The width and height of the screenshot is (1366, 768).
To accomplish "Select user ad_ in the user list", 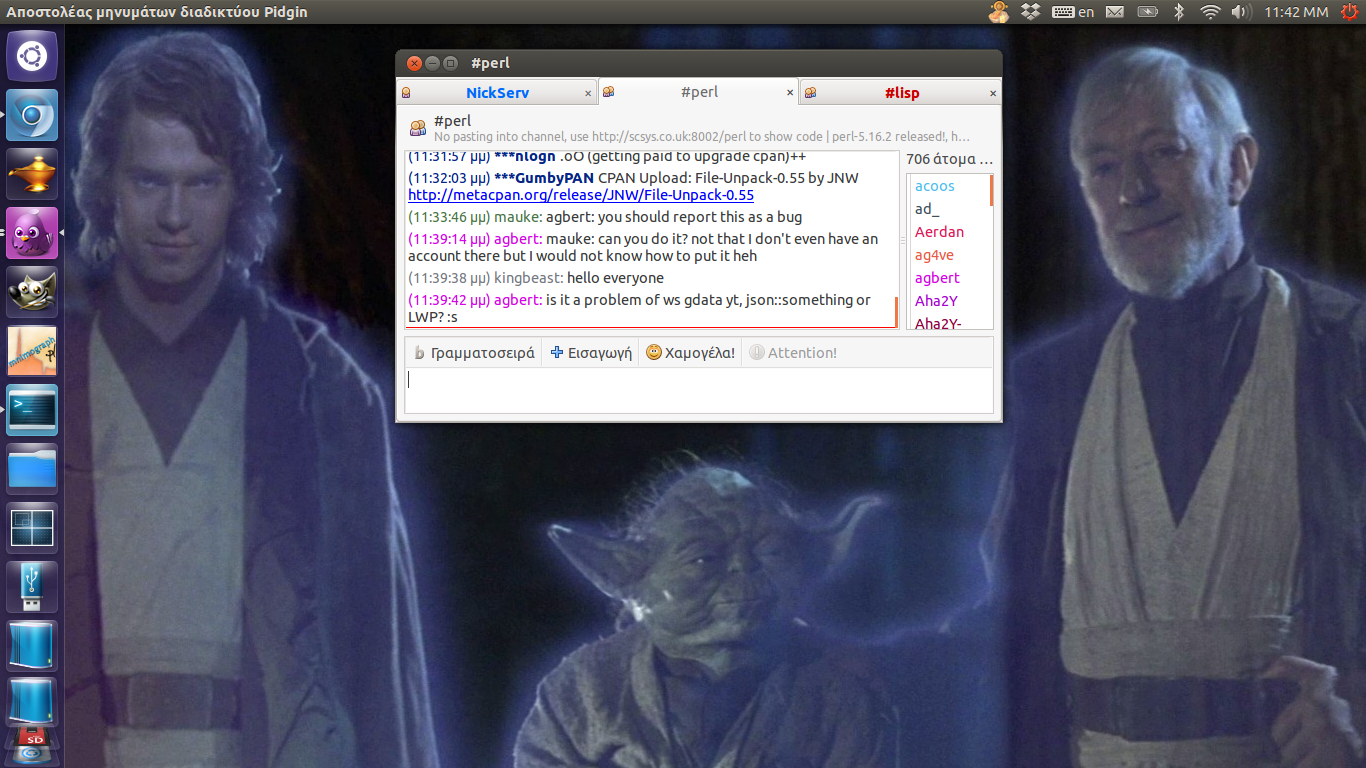I will (927, 209).
